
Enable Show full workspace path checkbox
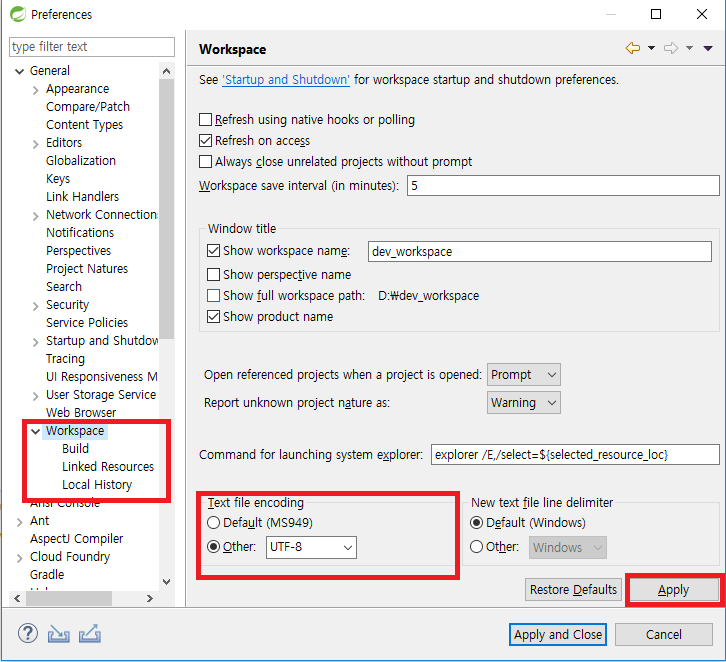coord(213,296)
